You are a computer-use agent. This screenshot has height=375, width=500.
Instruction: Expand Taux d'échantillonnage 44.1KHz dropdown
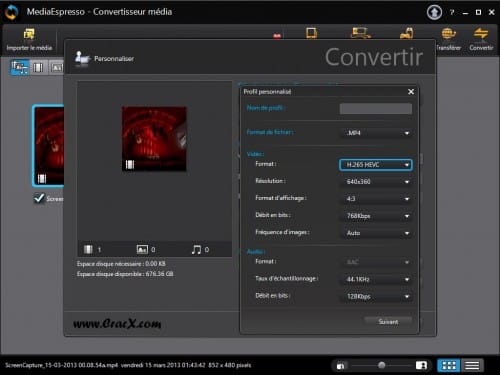[376, 279]
